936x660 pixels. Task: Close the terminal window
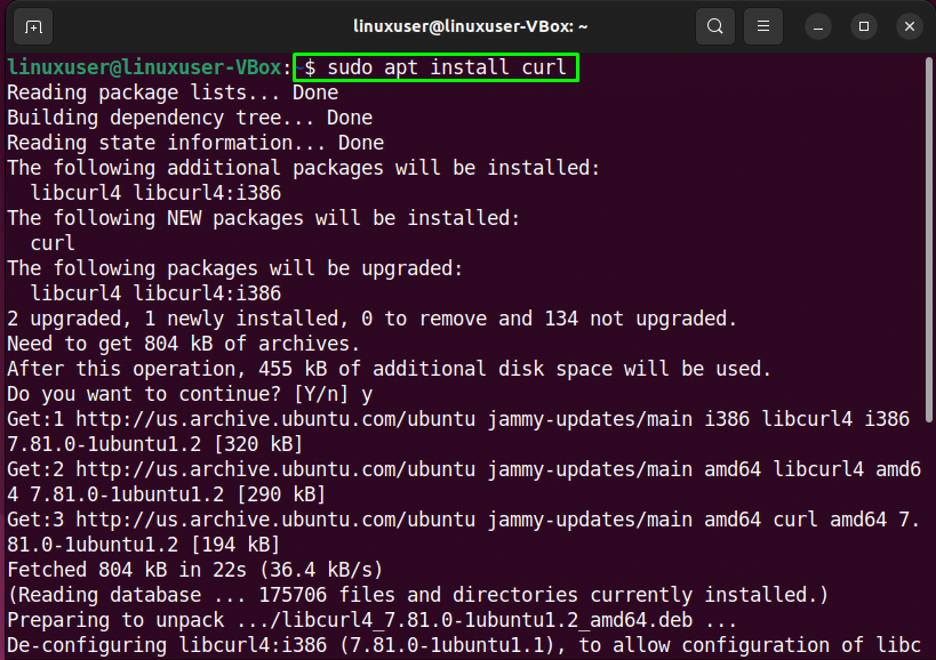pos(910,27)
